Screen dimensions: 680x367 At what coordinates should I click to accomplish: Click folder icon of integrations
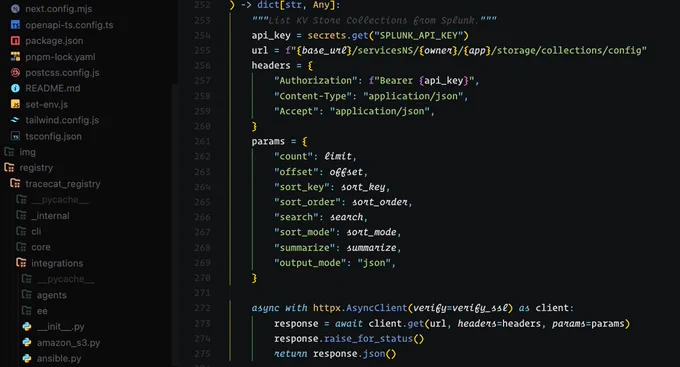pyautogui.click(x=21, y=262)
